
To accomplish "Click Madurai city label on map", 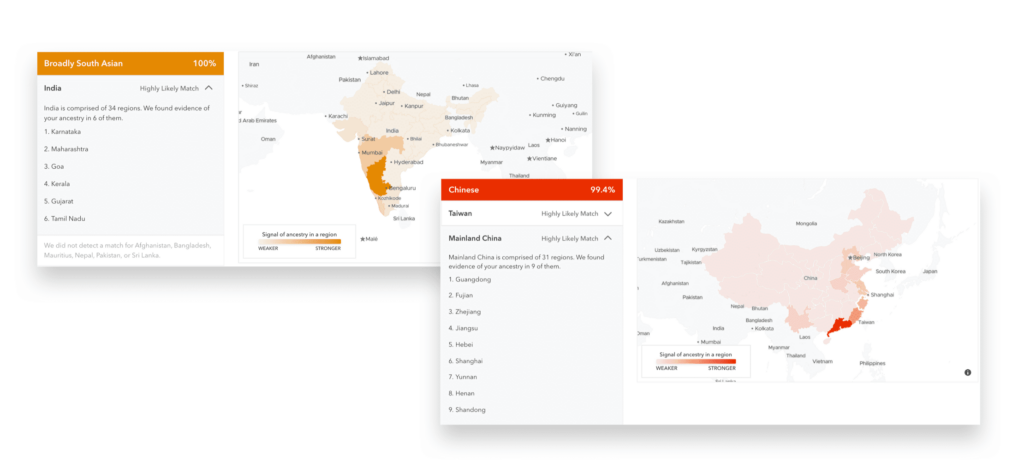I will [398, 206].
